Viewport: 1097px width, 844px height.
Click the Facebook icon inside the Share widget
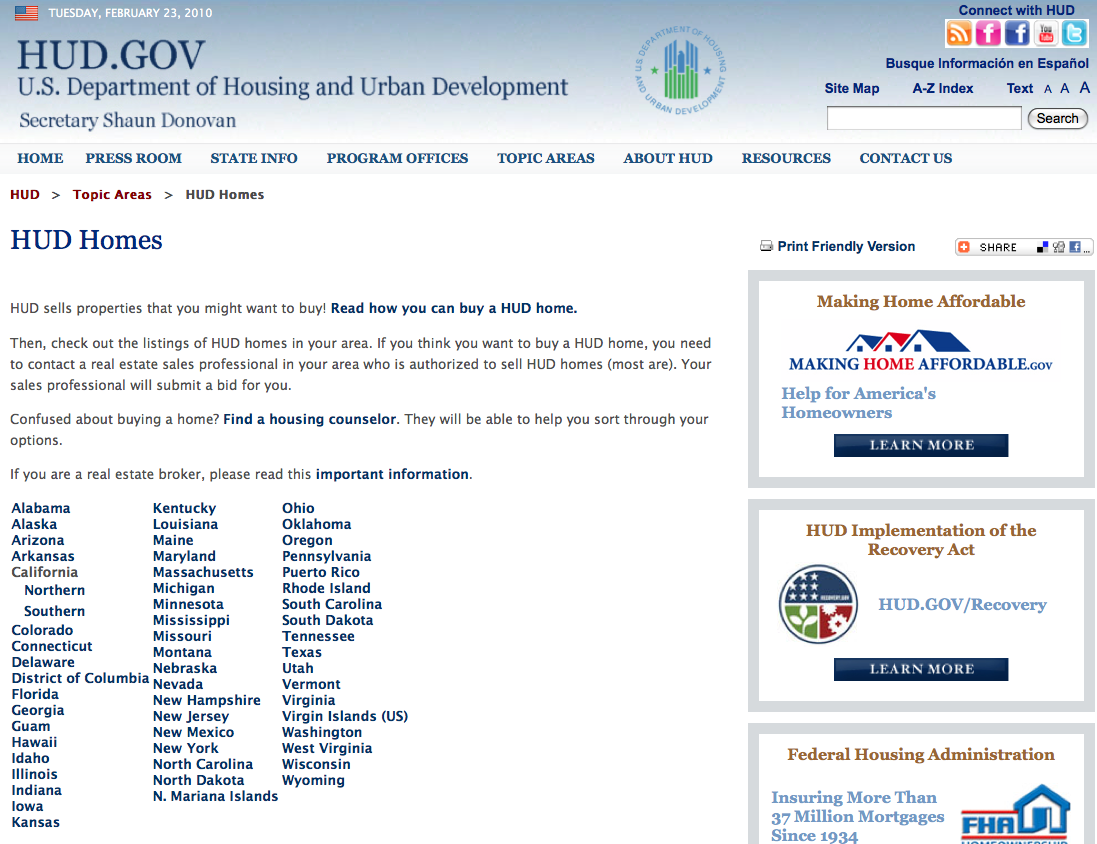pyautogui.click(x=1074, y=247)
